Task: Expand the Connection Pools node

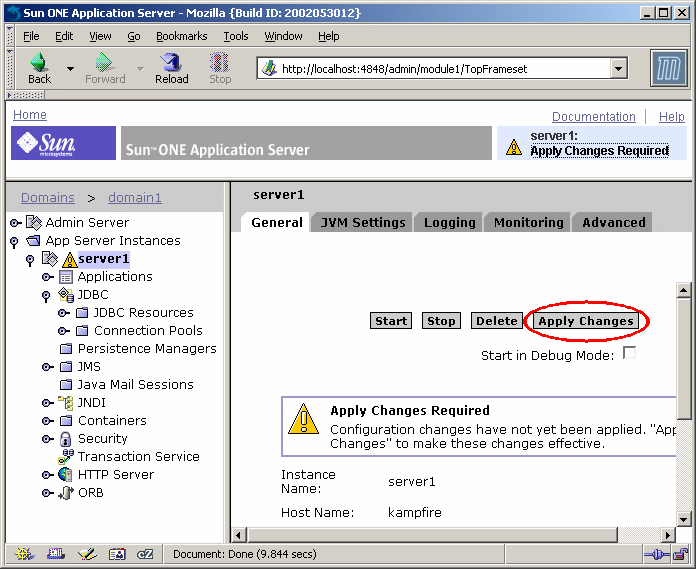Action: pyautogui.click(x=64, y=331)
